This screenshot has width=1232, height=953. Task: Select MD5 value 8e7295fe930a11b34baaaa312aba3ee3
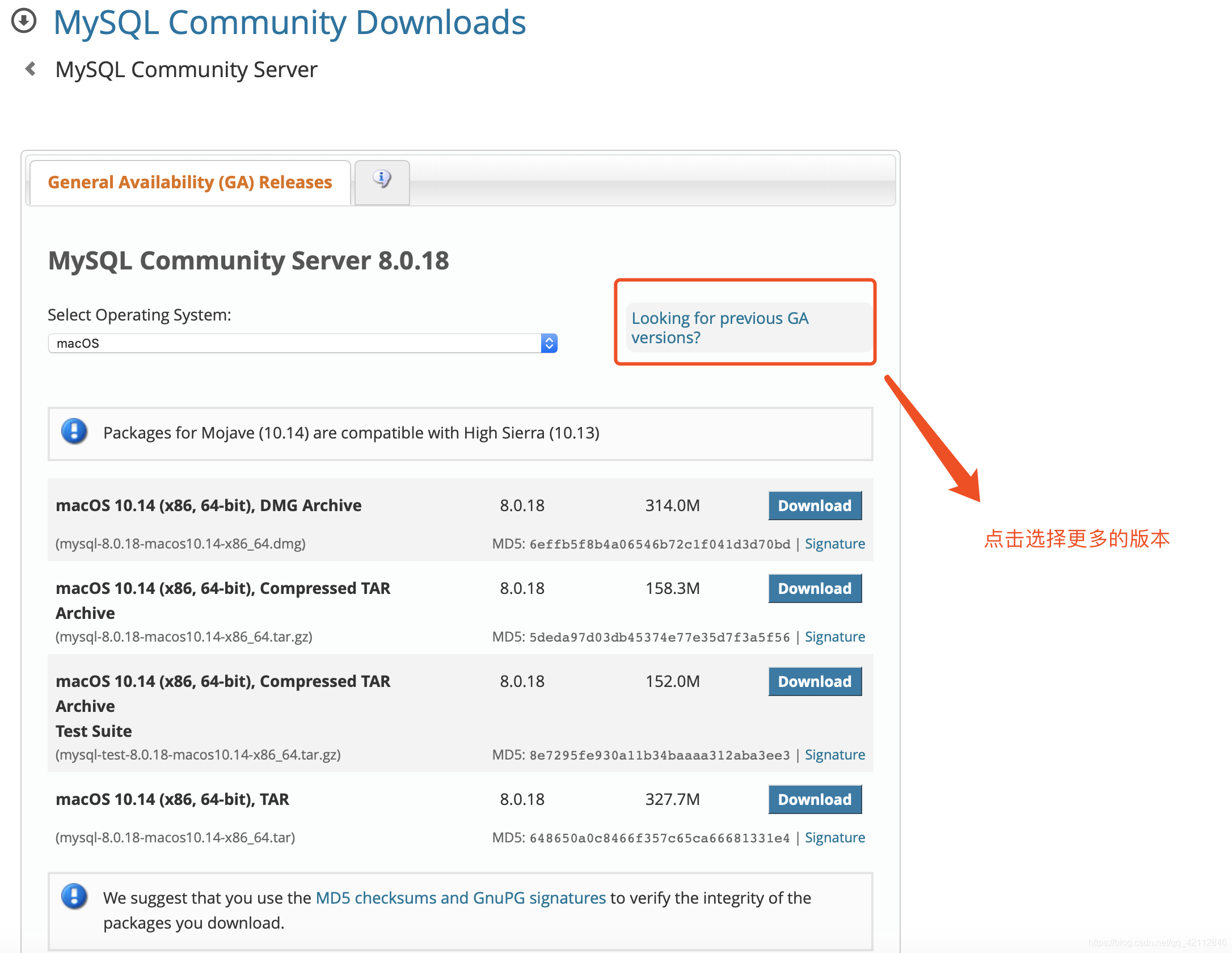(660, 755)
